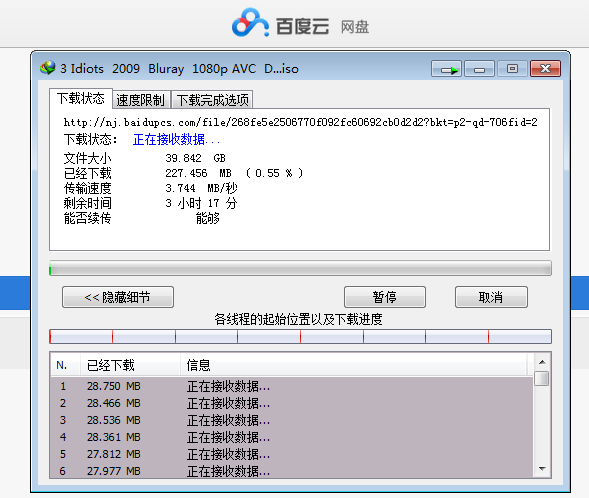The image size is (589, 498).
Task: Select thread row 2 with 28.466 MB
Action: pyautogui.click(x=291, y=403)
